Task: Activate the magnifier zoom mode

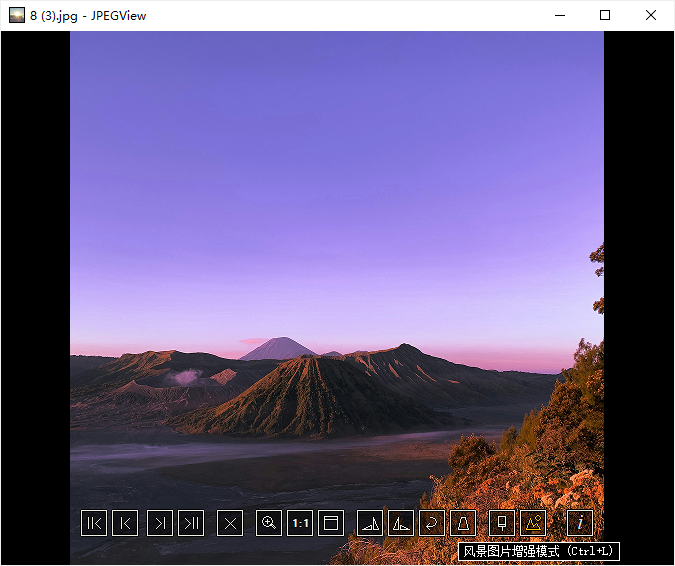Action: pyautogui.click(x=269, y=523)
